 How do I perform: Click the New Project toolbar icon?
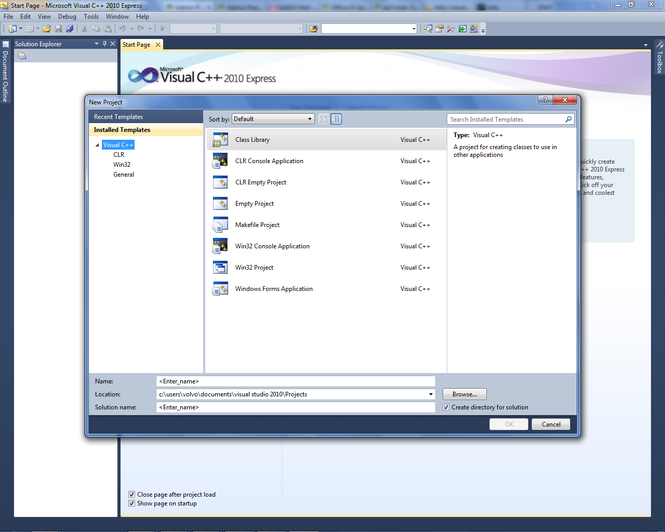[12, 29]
